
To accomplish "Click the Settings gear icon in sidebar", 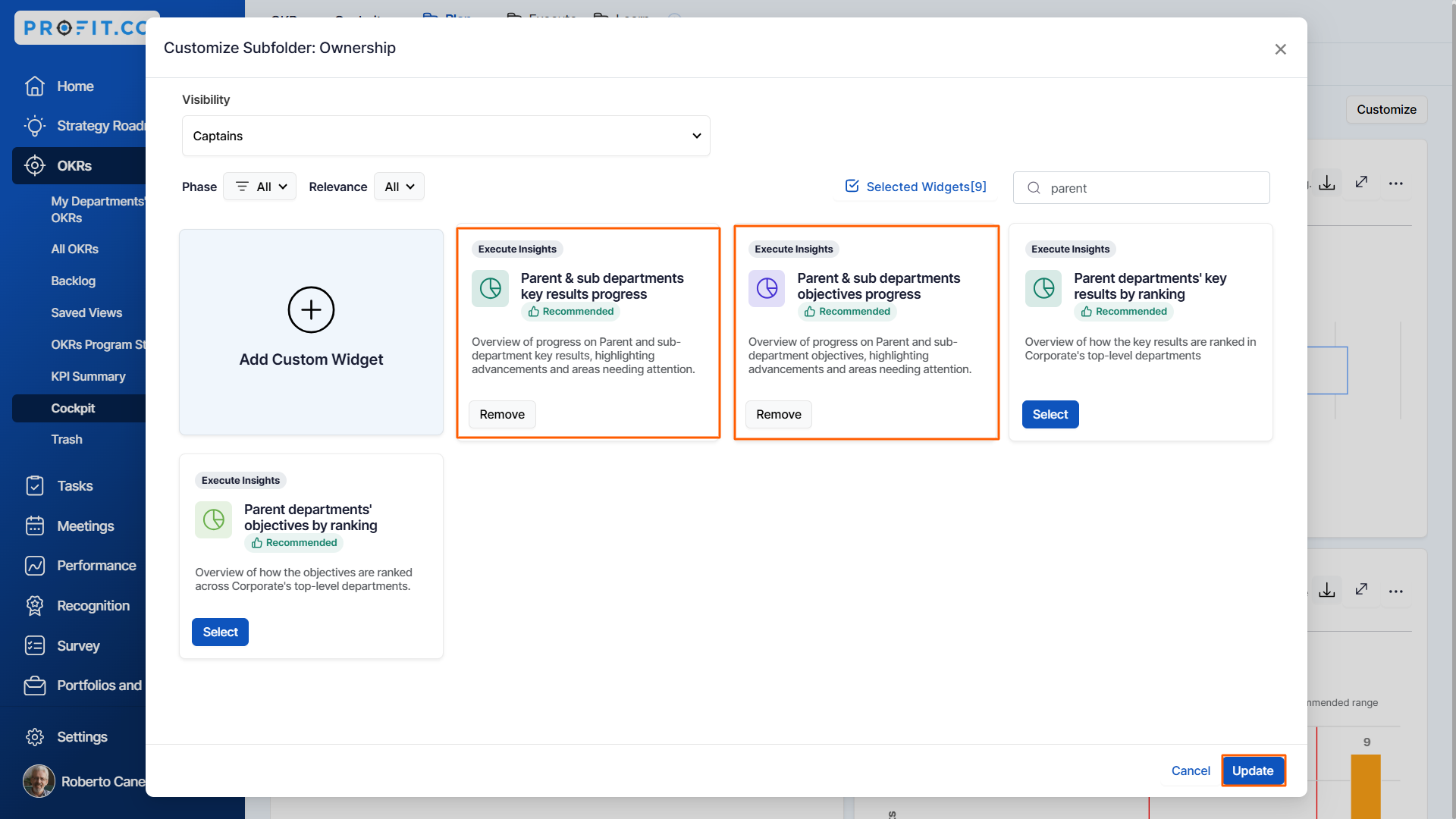I will tap(35, 737).
